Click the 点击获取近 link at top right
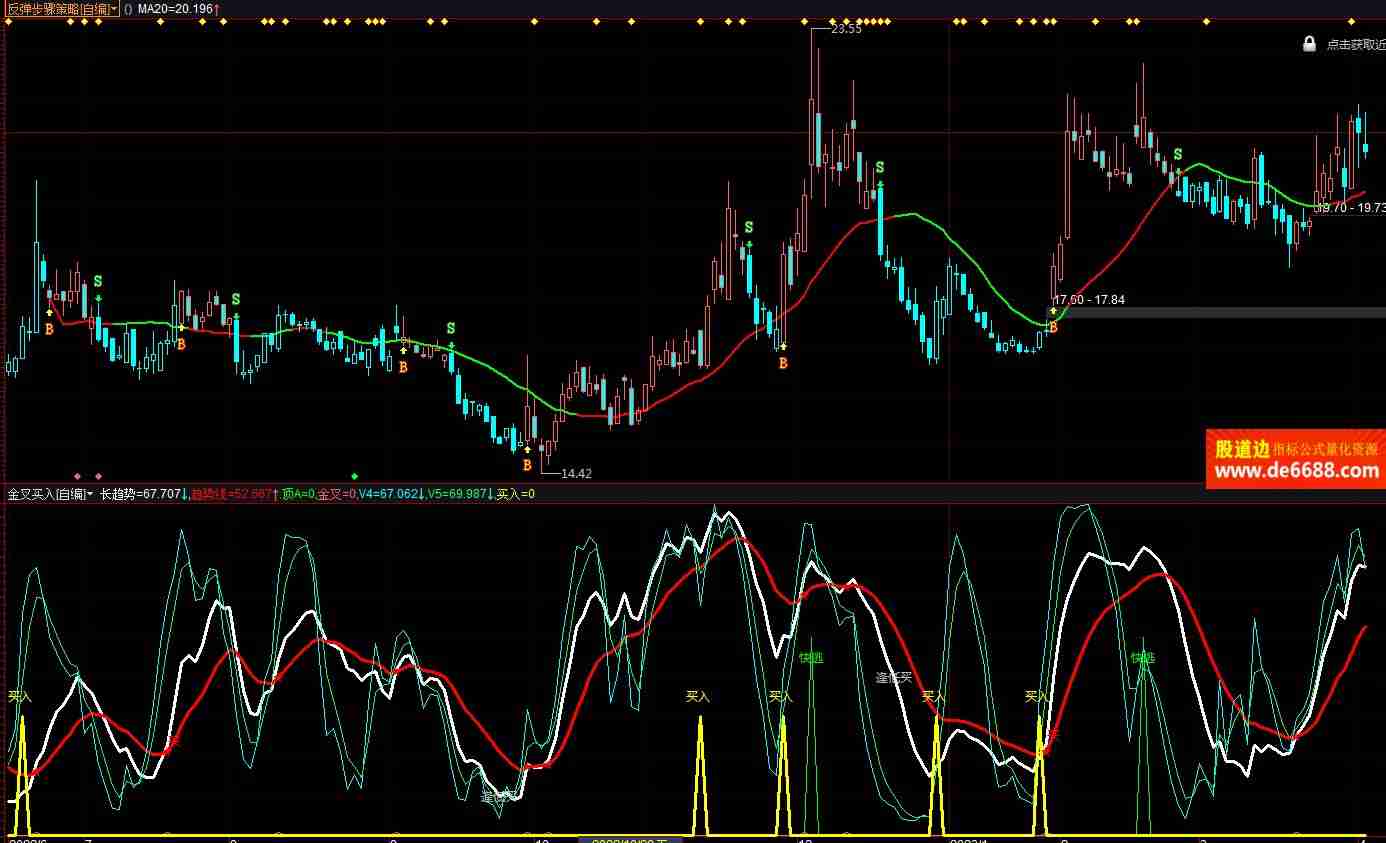The image size is (1386, 843). point(1355,44)
